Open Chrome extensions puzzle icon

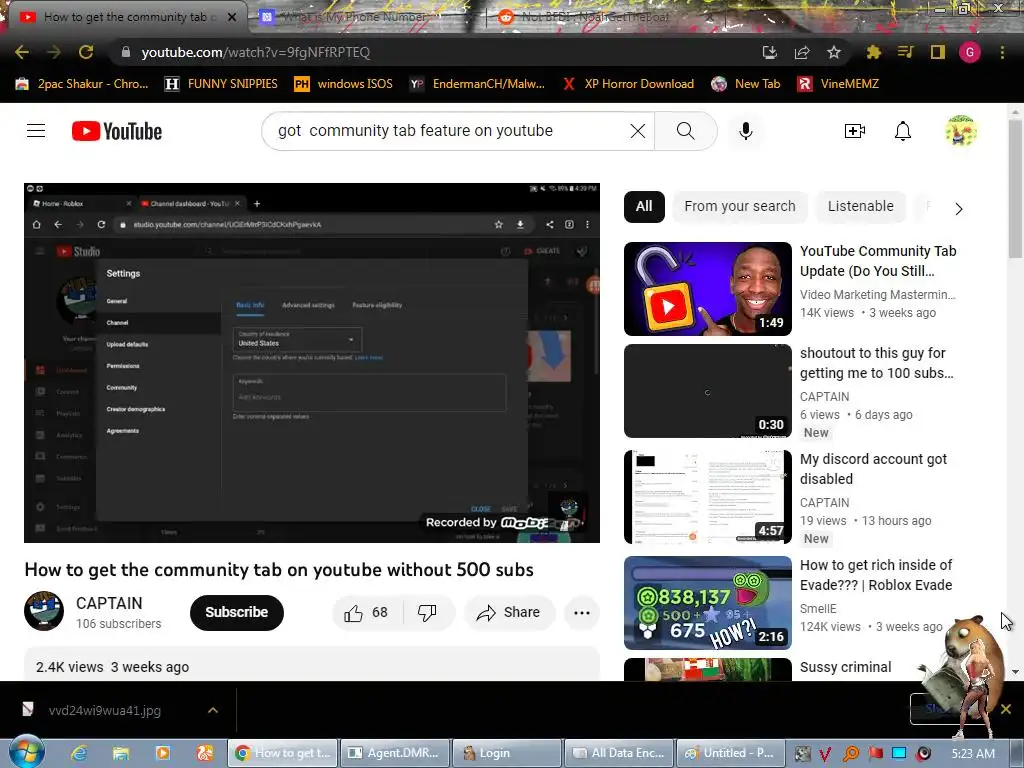(873, 52)
